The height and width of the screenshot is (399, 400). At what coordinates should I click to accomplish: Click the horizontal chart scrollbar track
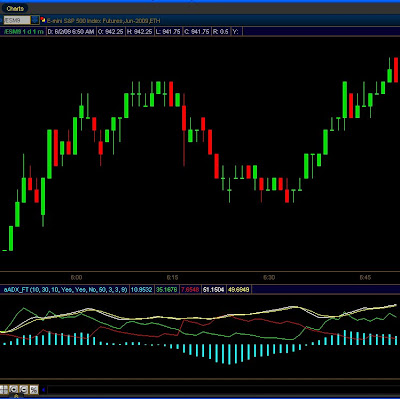(x=223, y=389)
